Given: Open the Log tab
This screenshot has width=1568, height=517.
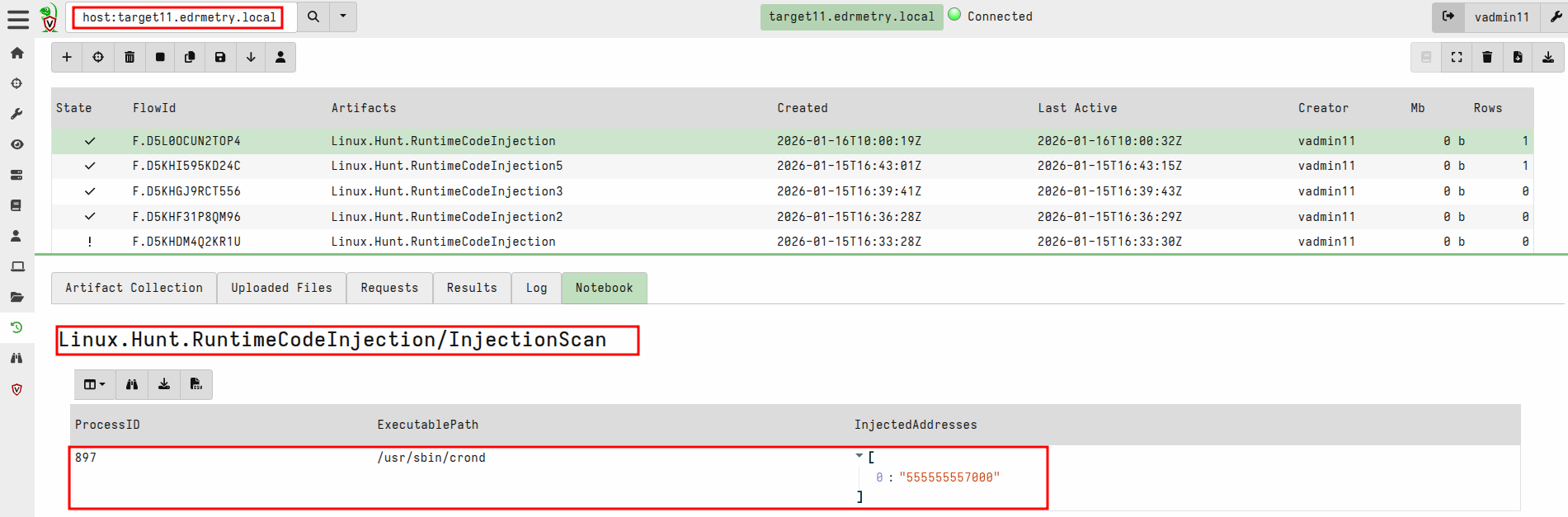Looking at the screenshot, I should tap(536, 288).
